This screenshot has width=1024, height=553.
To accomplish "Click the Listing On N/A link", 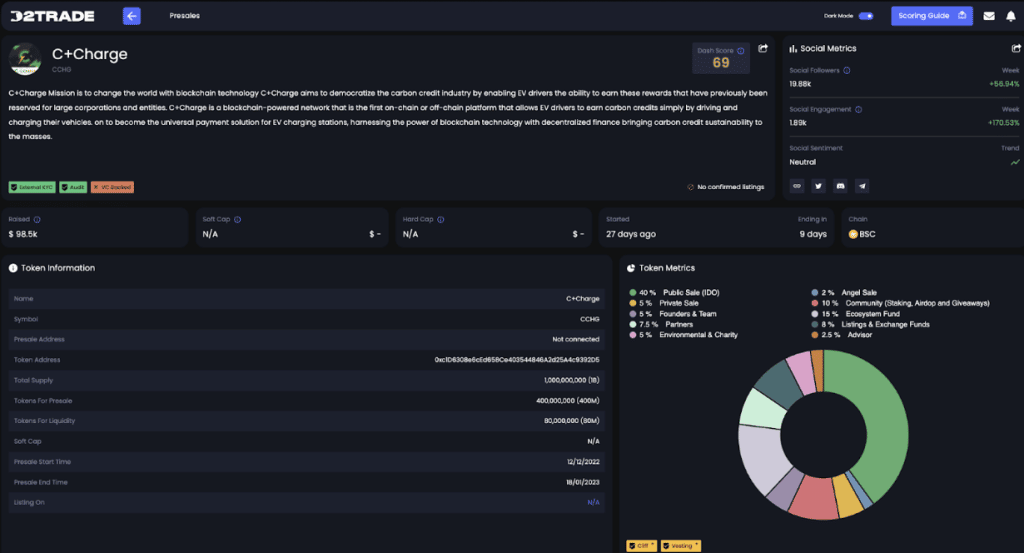I will coord(593,503).
